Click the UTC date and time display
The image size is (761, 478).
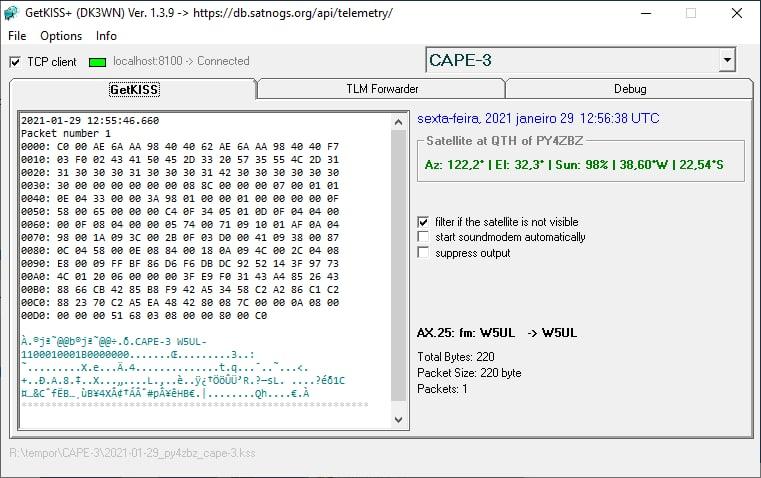(538, 118)
